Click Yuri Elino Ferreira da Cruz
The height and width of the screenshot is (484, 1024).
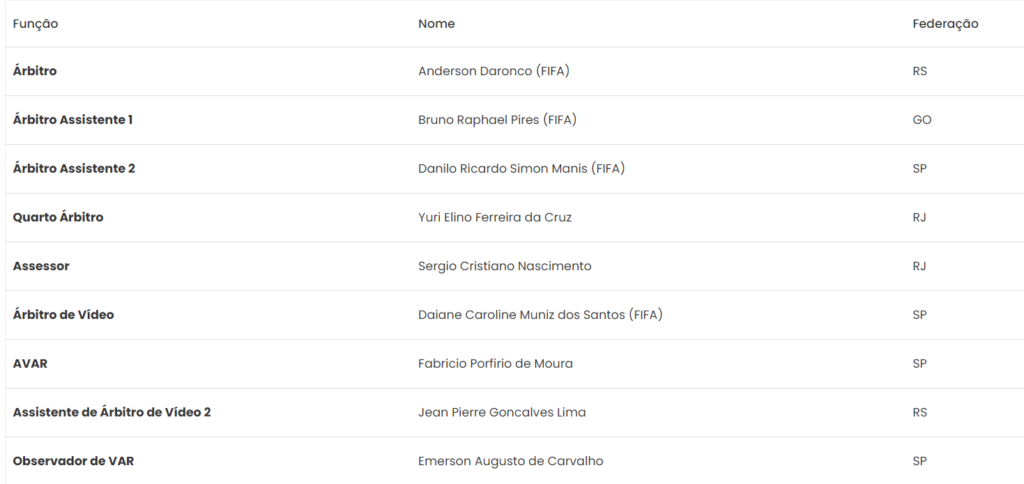[494, 217]
